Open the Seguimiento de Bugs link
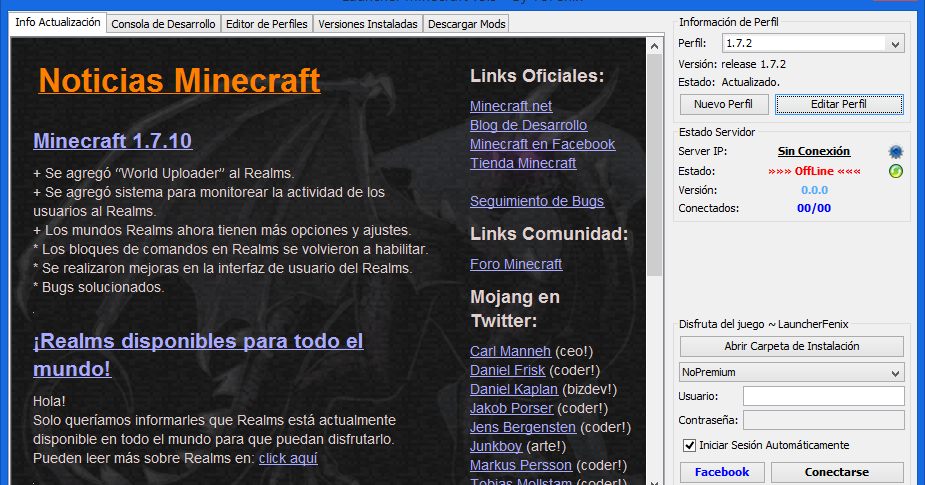Screen dimensions: 925x485 tap(537, 201)
